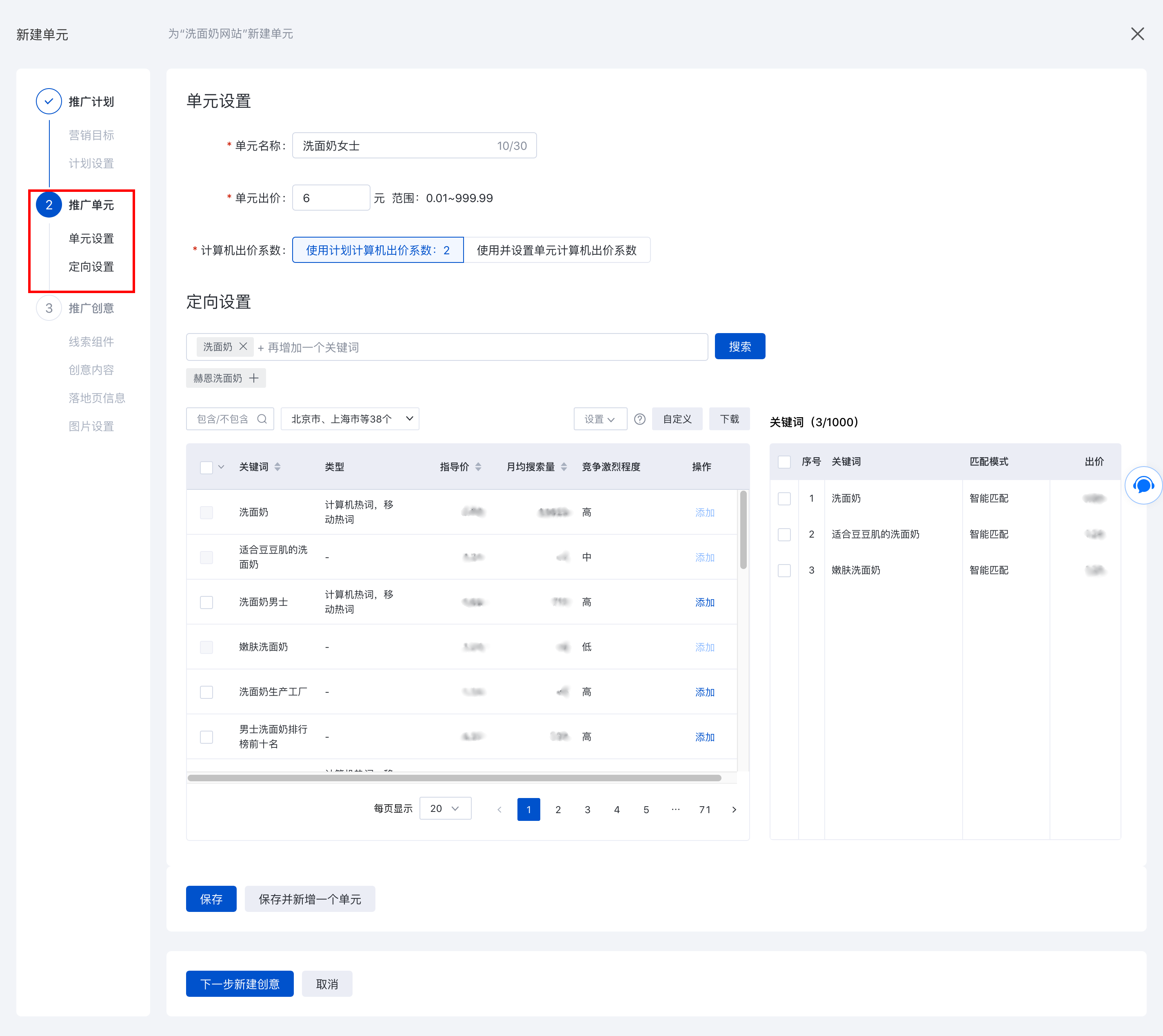Click the 包含/不包含 filter field
1163x1036 pixels.
[230, 419]
